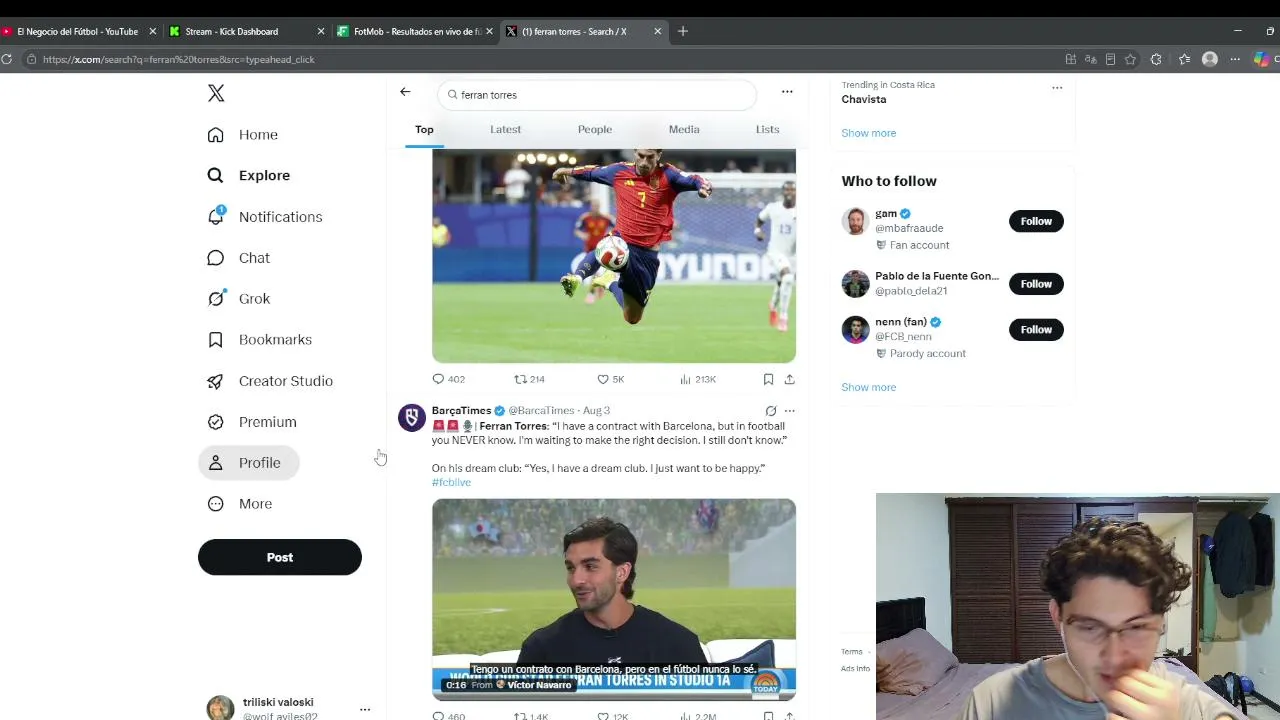Add this page to favorites with the star
This screenshot has height=720, width=1280.
coord(1130,59)
